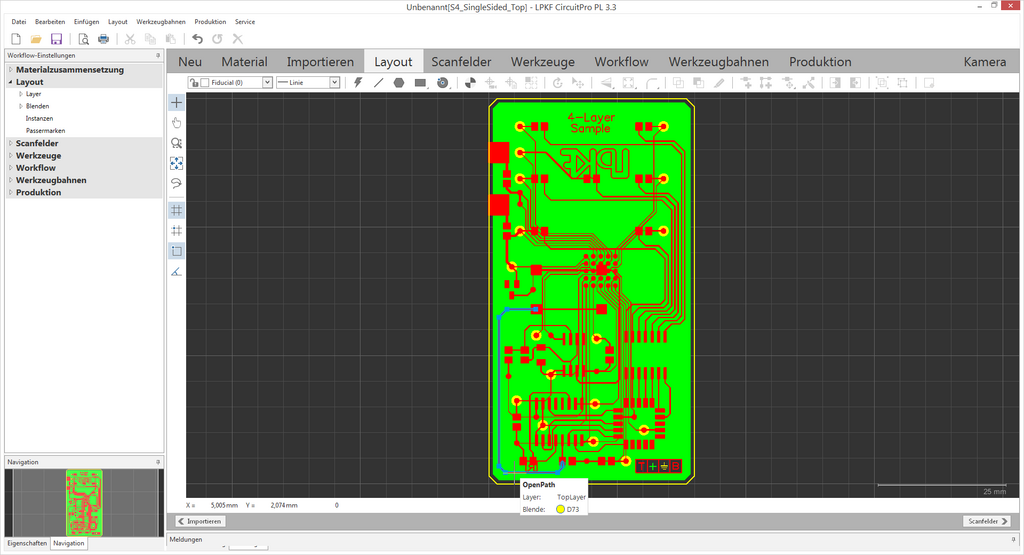The width and height of the screenshot is (1024, 555).
Task: Open the Linie line style dropdown
Action: click(x=335, y=82)
